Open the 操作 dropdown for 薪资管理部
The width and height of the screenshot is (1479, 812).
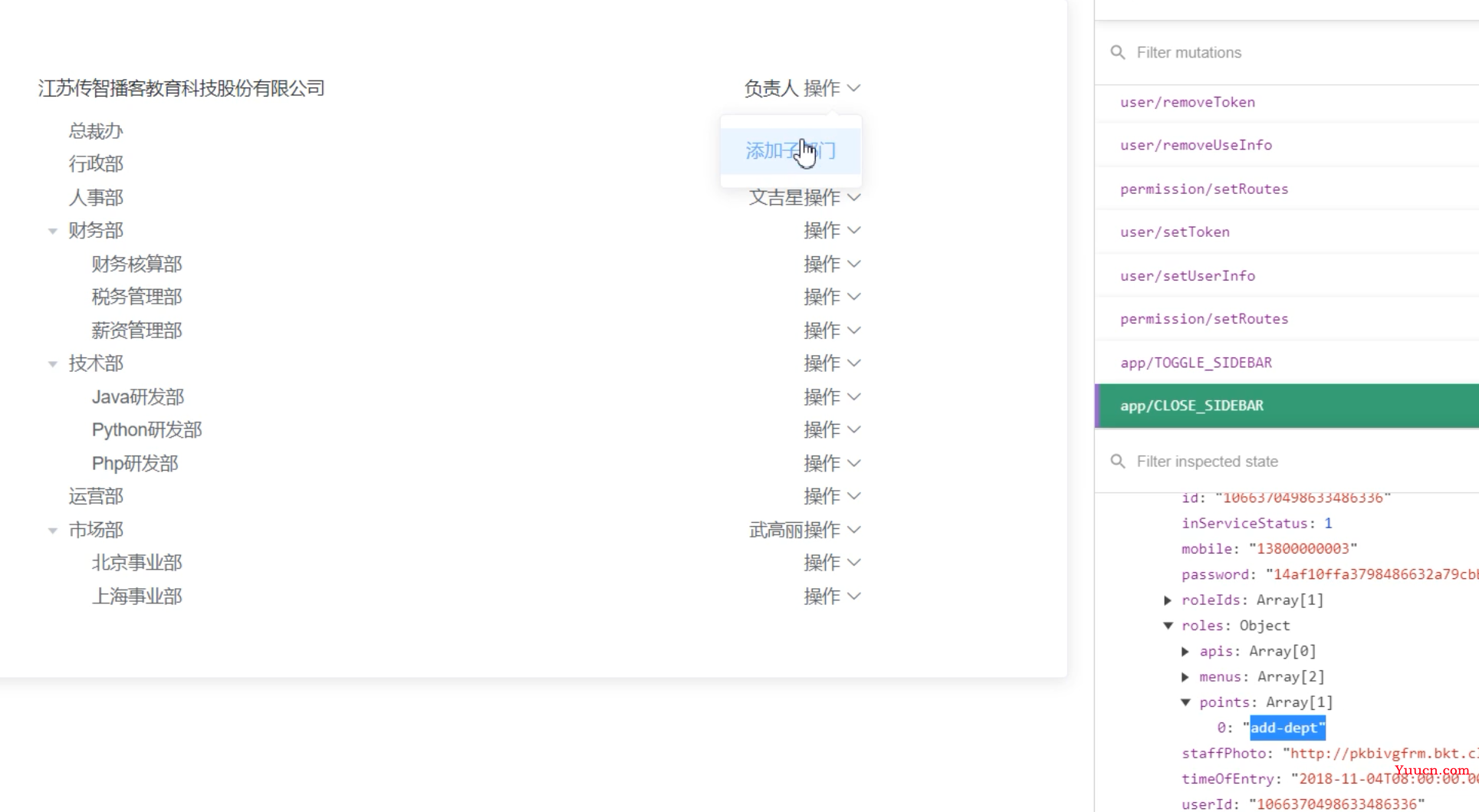[832, 330]
